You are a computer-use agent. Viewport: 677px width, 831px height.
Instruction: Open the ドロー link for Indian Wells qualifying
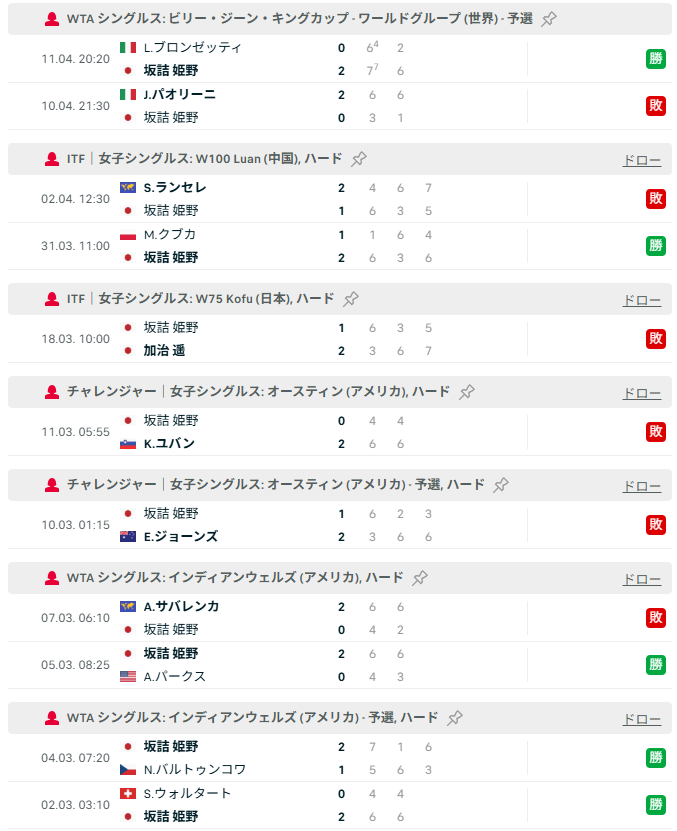(x=641, y=719)
